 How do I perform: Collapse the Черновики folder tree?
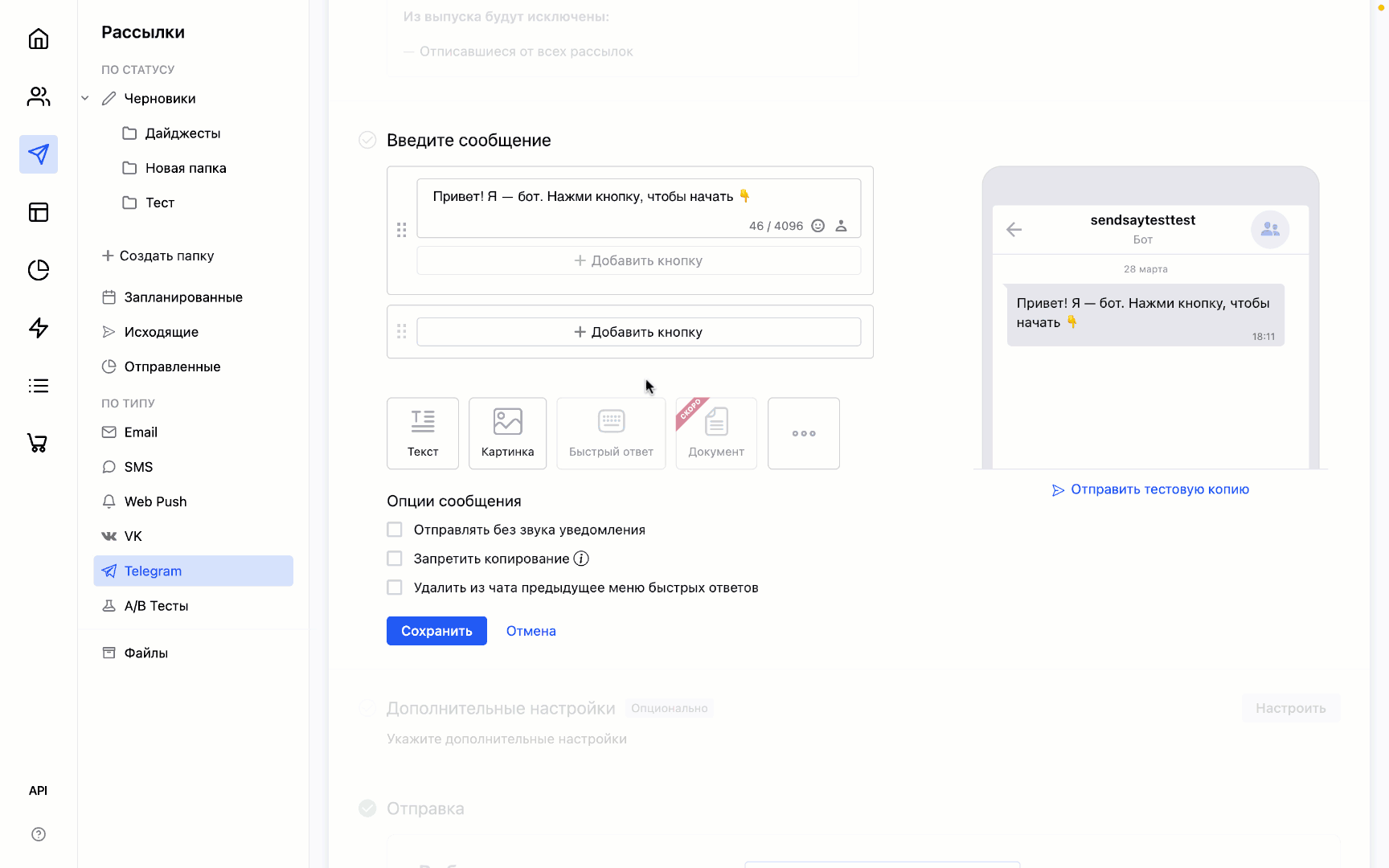tap(85, 98)
